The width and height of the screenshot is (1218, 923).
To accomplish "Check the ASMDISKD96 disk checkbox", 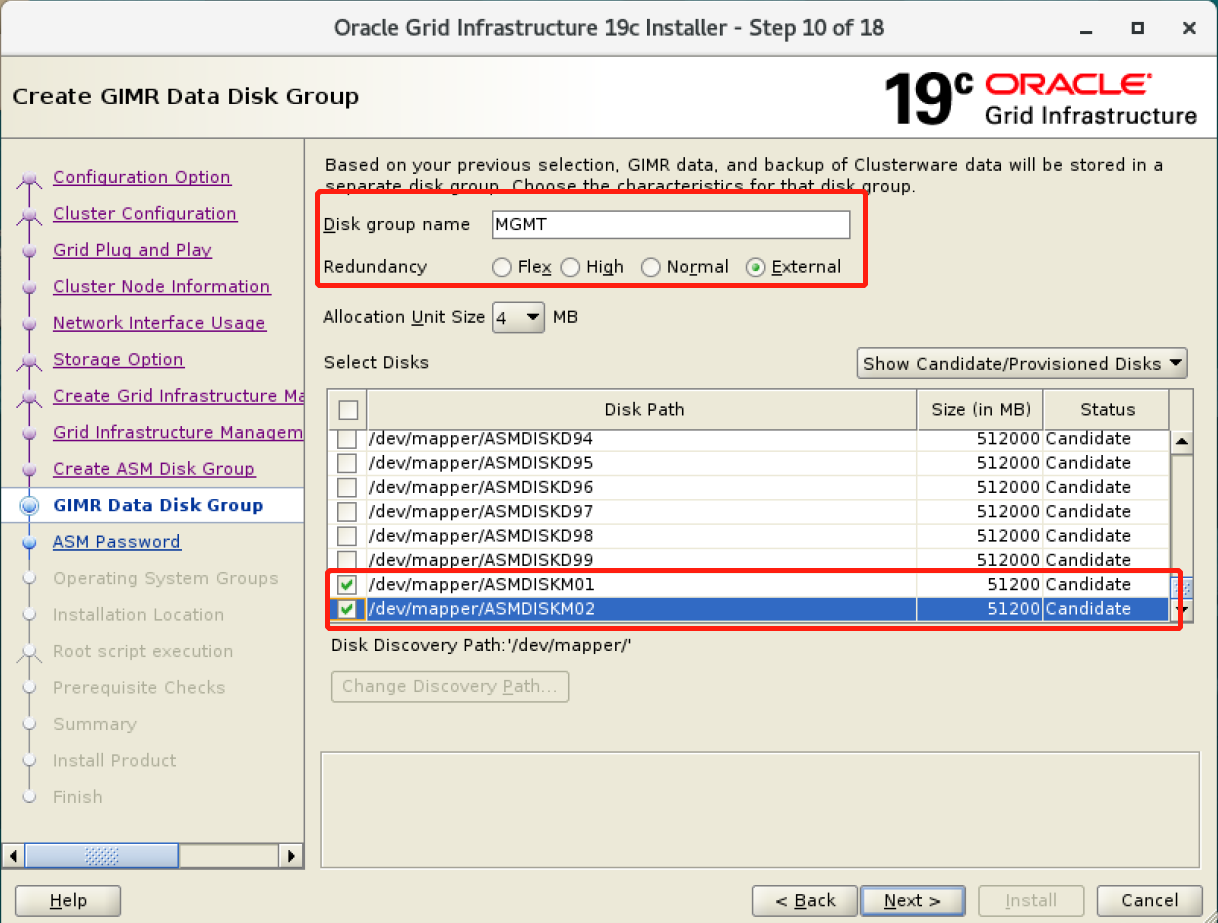I will coord(346,487).
